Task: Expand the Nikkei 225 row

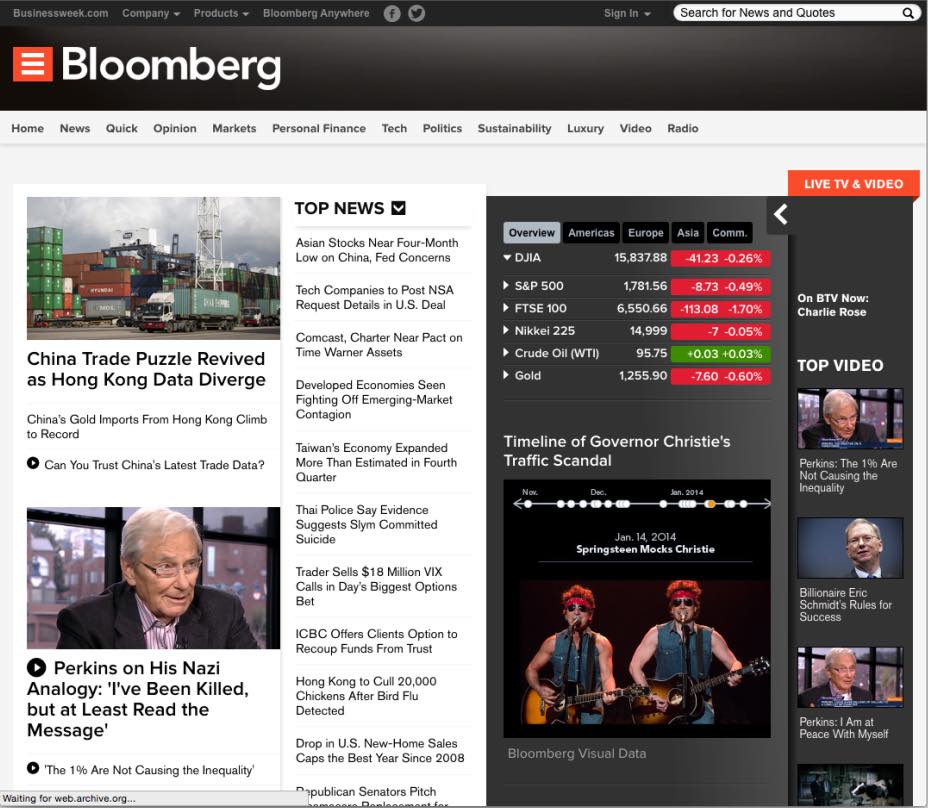Action: click(x=506, y=330)
